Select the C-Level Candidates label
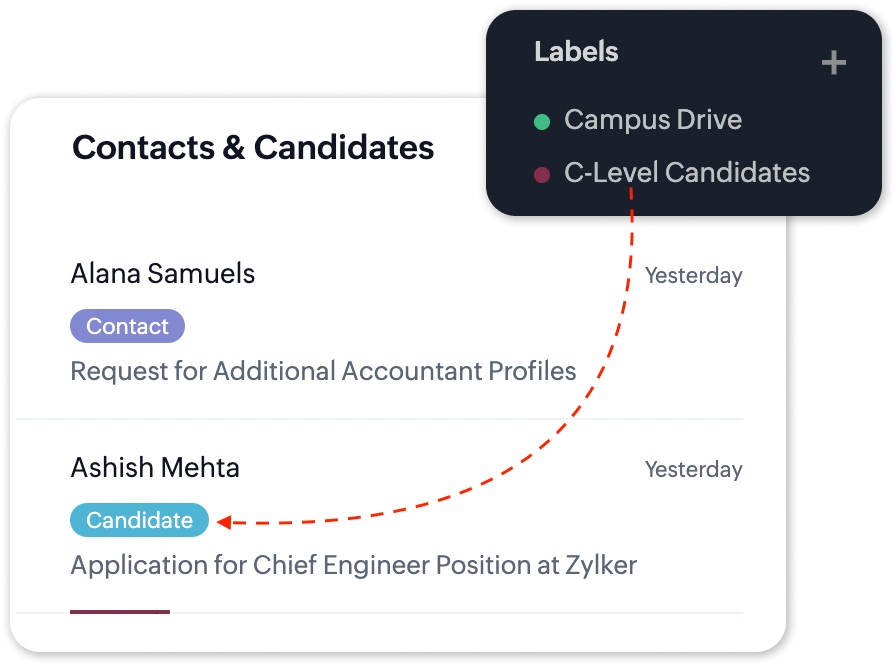 (x=686, y=173)
